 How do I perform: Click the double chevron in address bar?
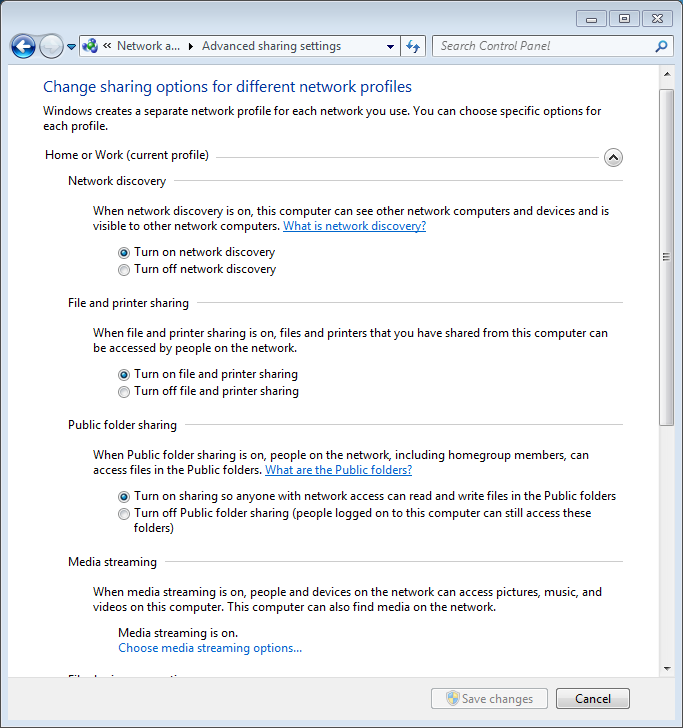pos(107,46)
